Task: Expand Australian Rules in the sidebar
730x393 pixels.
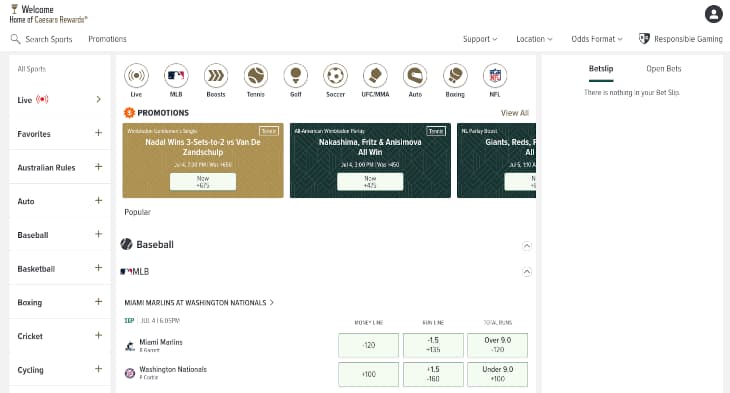Action: [98, 167]
